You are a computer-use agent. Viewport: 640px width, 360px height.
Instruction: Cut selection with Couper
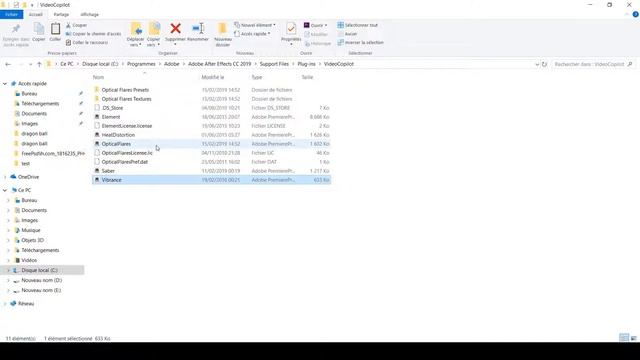pos(76,25)
